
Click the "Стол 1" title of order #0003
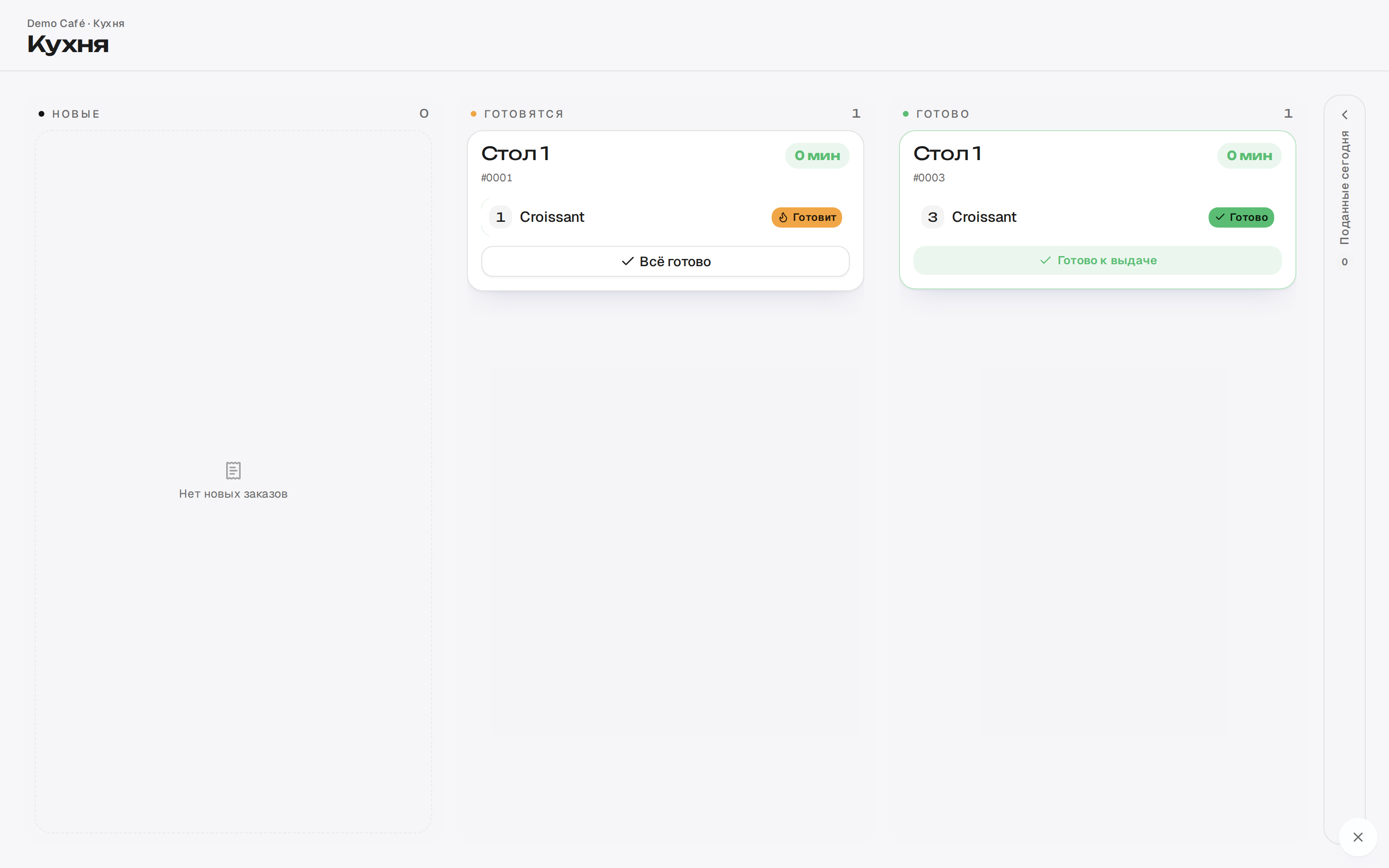(948, 153)
